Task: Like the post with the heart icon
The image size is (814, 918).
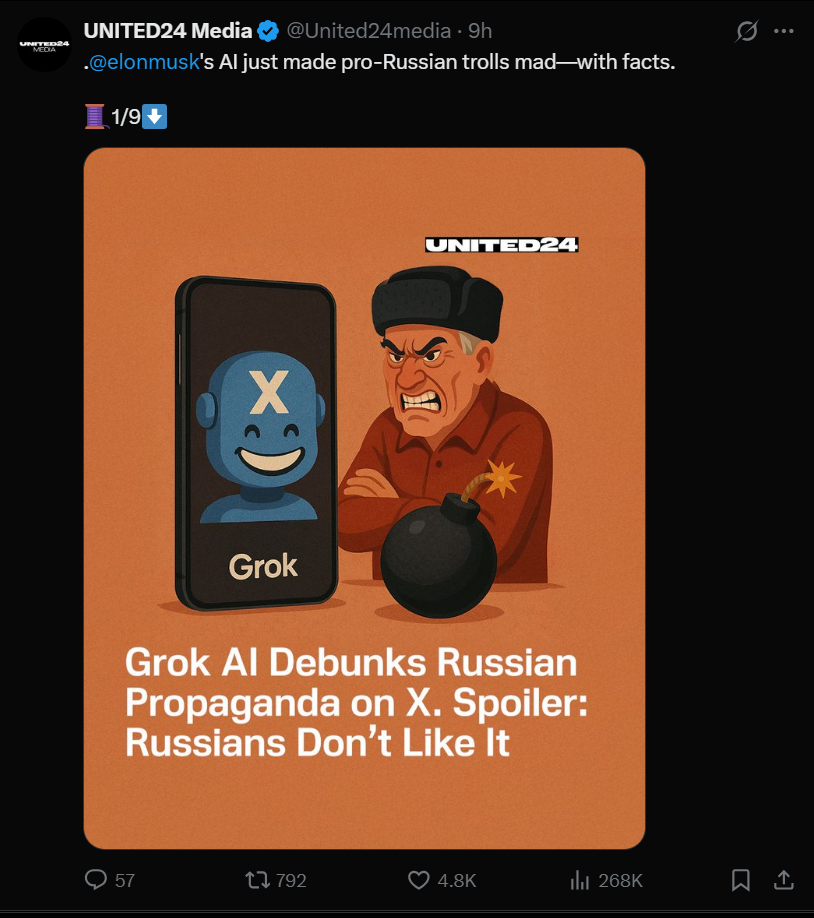Action: (x=418, y=880)
